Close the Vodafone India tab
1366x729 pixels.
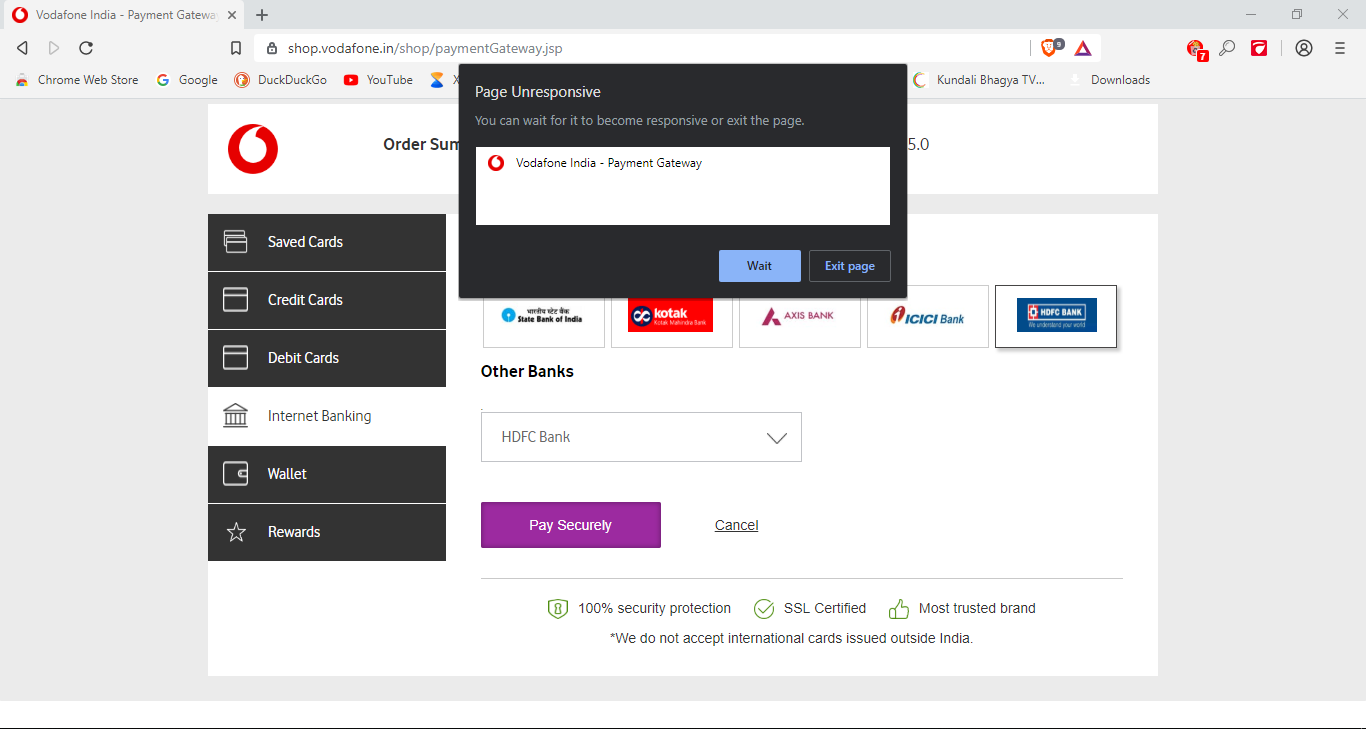tap(233, 15)
